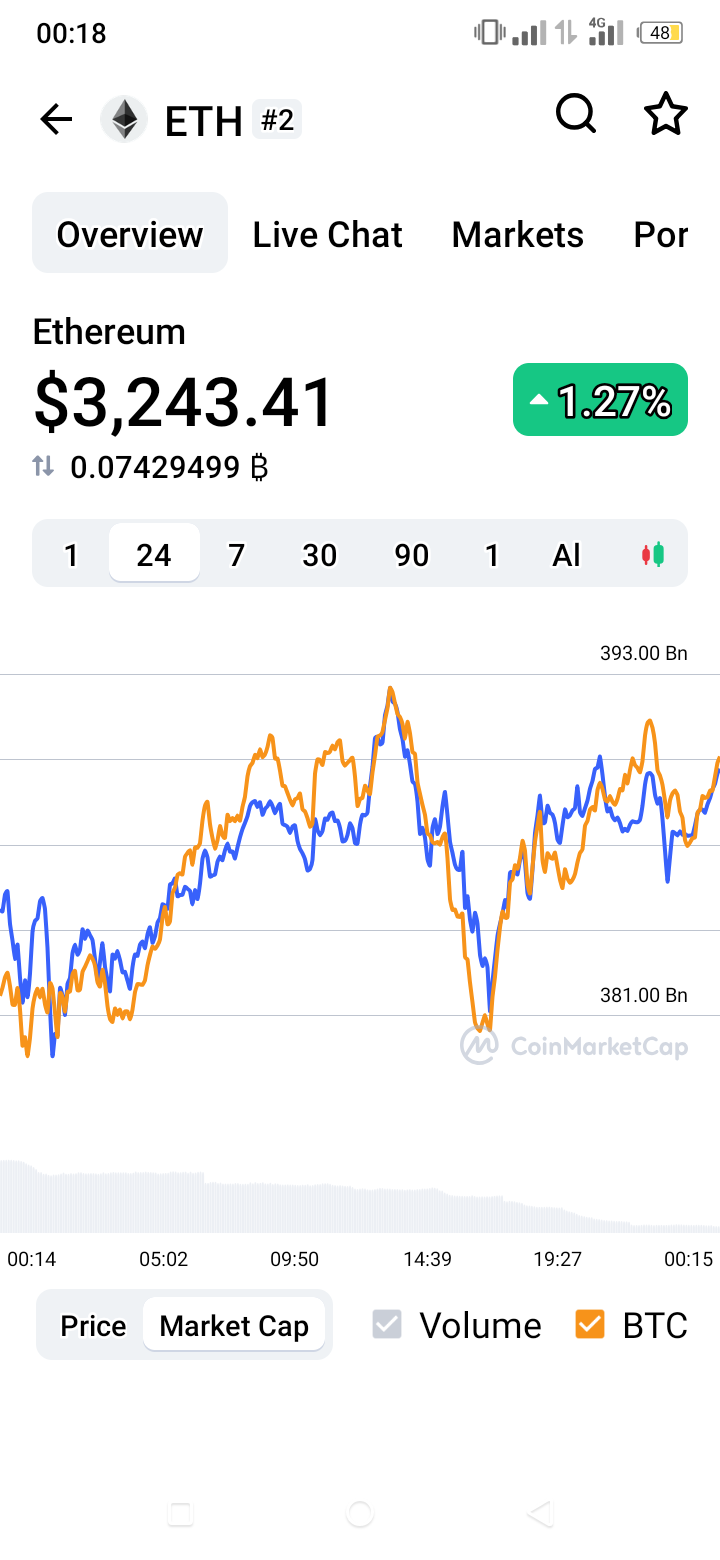Add ETH to watchlist with star icon
The height and width of the screenshot is (1560, 720).
click(666, 114)
